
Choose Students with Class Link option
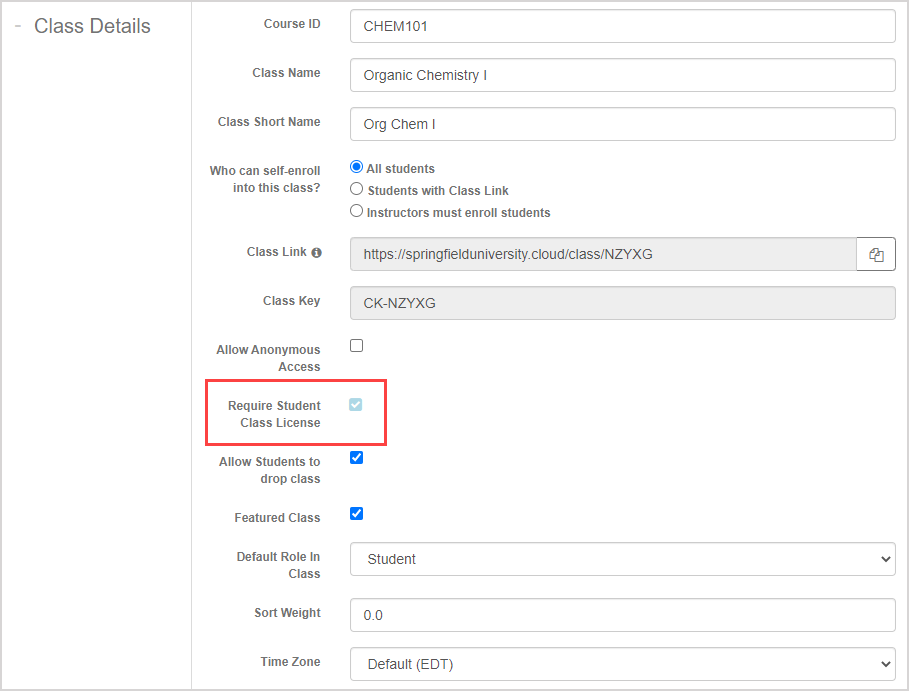pyautogui.click(x=357, y=190)
